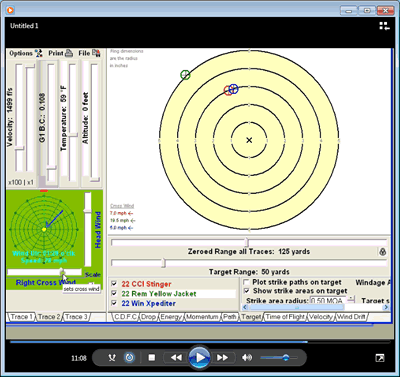
Task: Open the Trace 3 tab
Action: click(76, 317)
